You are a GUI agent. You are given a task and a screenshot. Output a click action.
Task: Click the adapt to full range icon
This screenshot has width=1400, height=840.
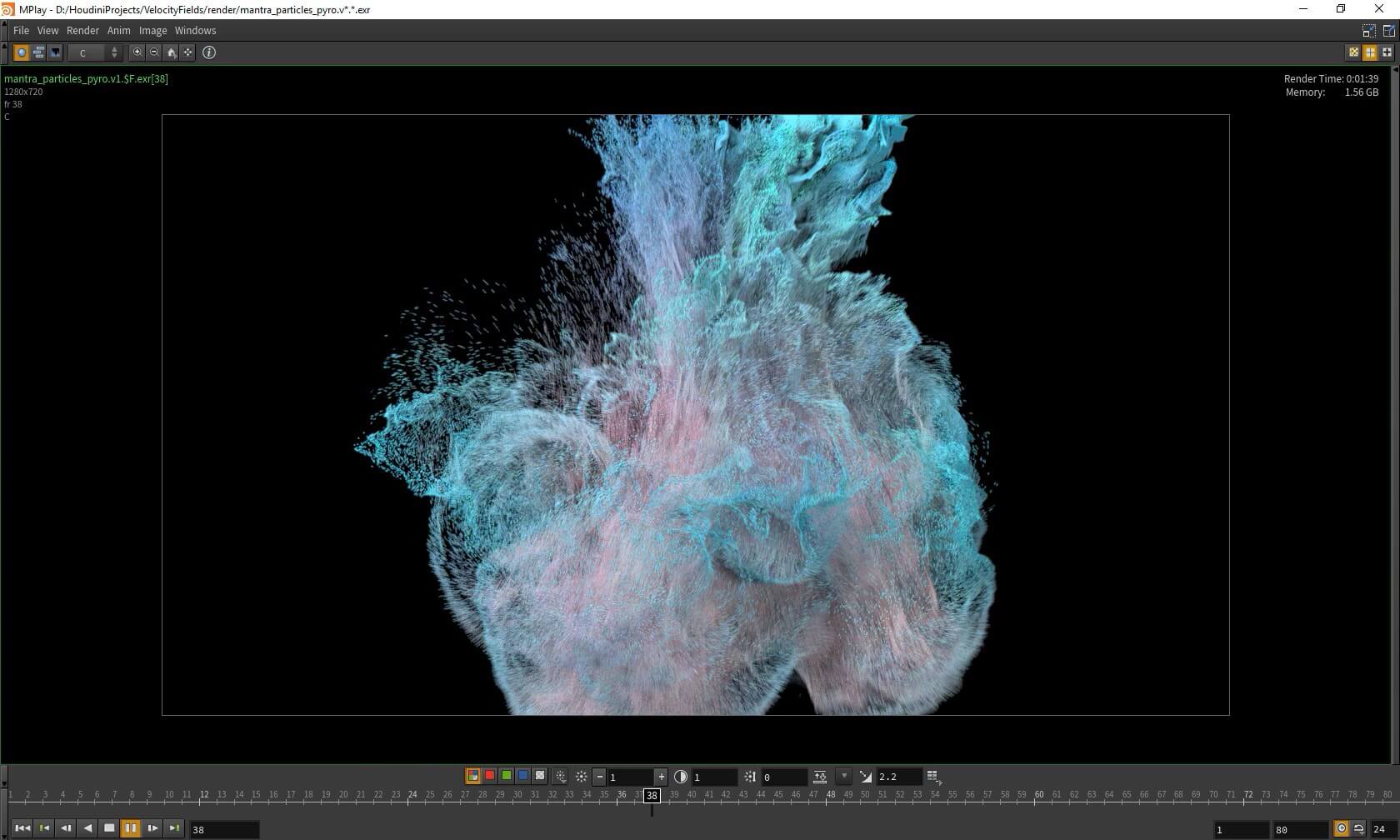click(x=820, y=777)
